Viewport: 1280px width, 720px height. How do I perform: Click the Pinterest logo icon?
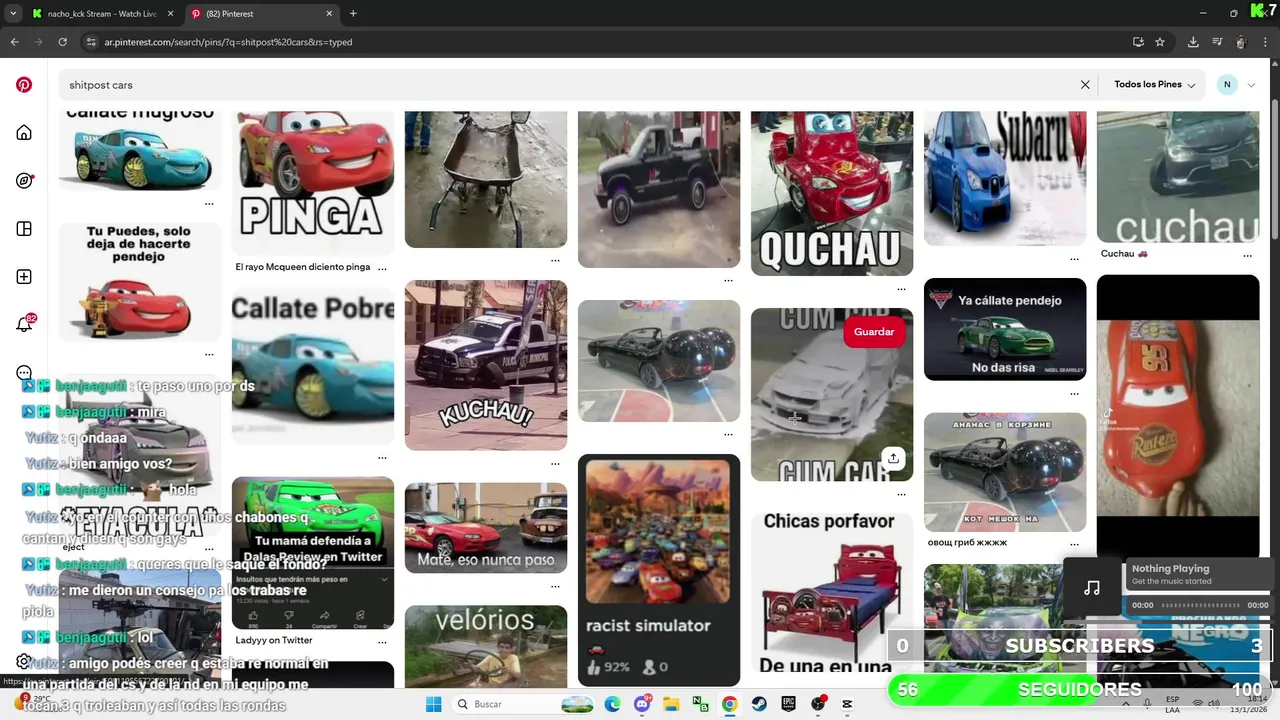(24, 85)
